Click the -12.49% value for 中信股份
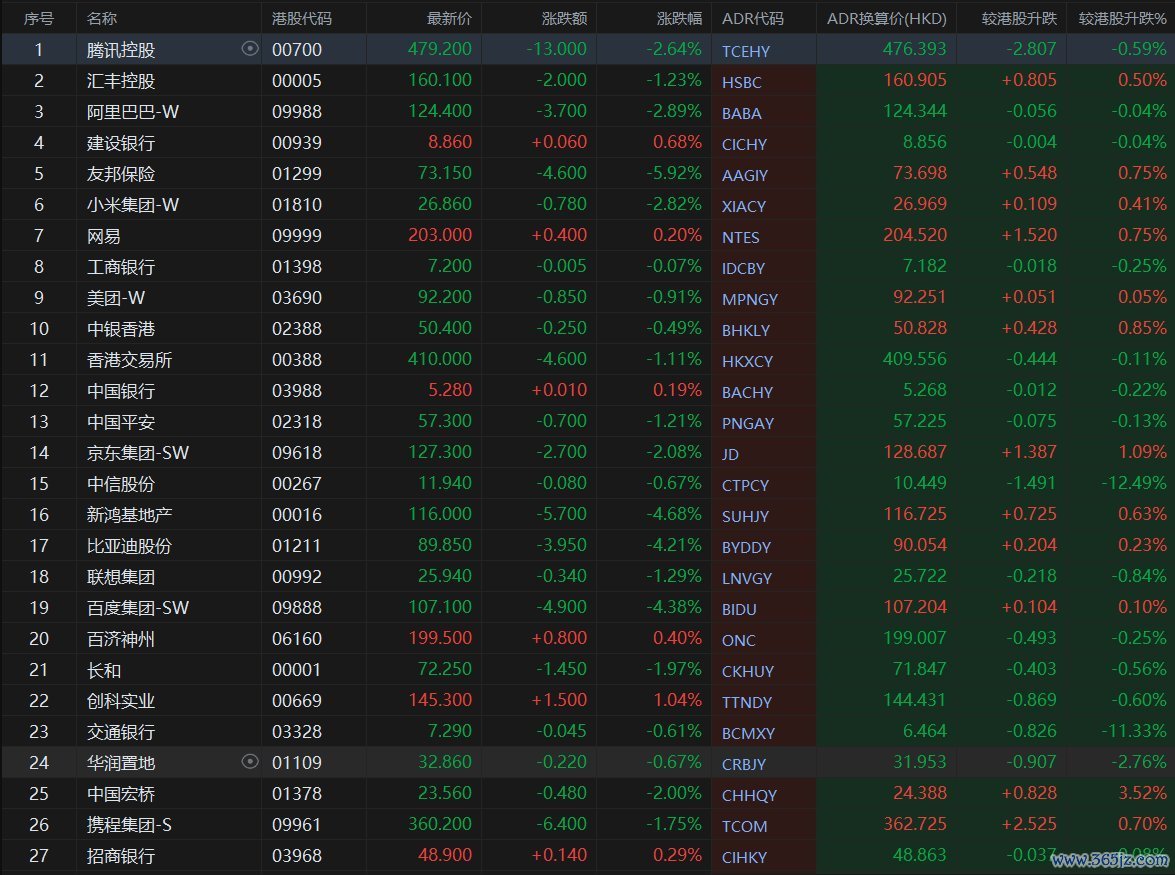The width and height of the screenshot is (1175, 875). point(1134,483)
